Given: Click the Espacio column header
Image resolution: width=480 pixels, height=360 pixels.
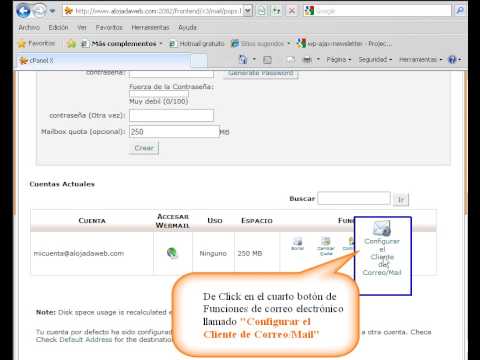Looking at the screenshot, I should (257, 220).
